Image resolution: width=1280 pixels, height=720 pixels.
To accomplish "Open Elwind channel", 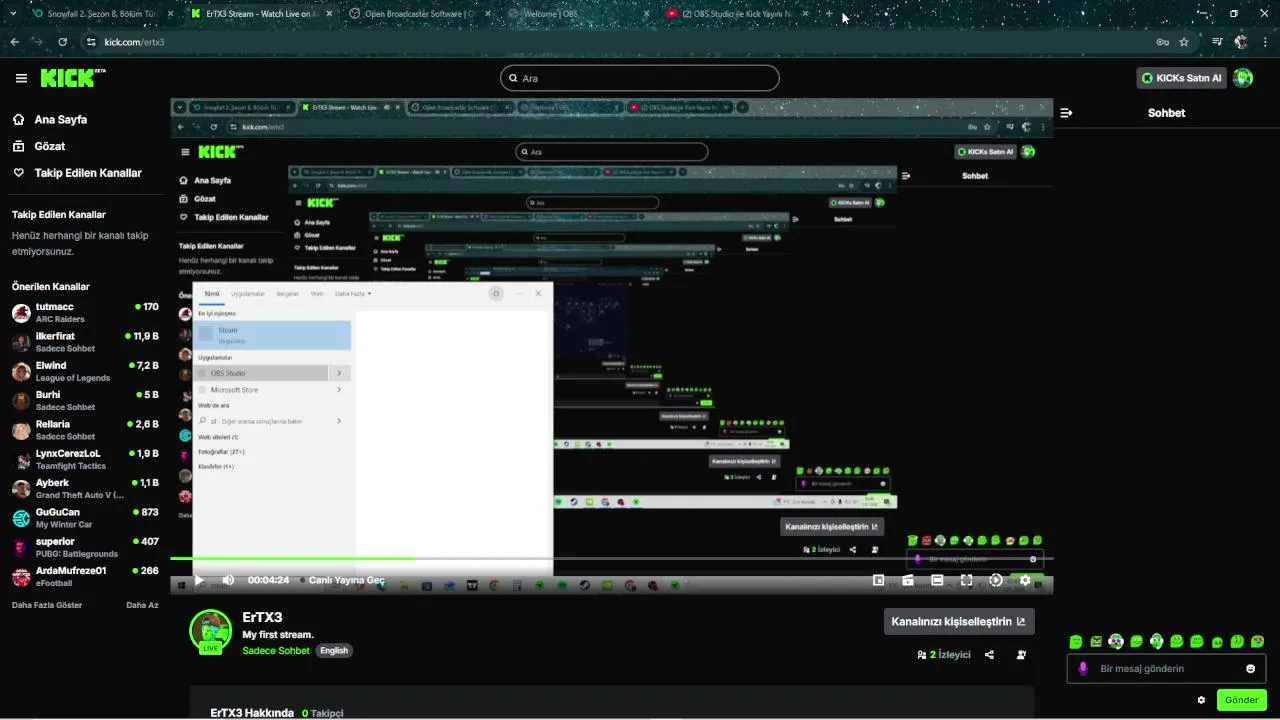I will tap(85, 371).
